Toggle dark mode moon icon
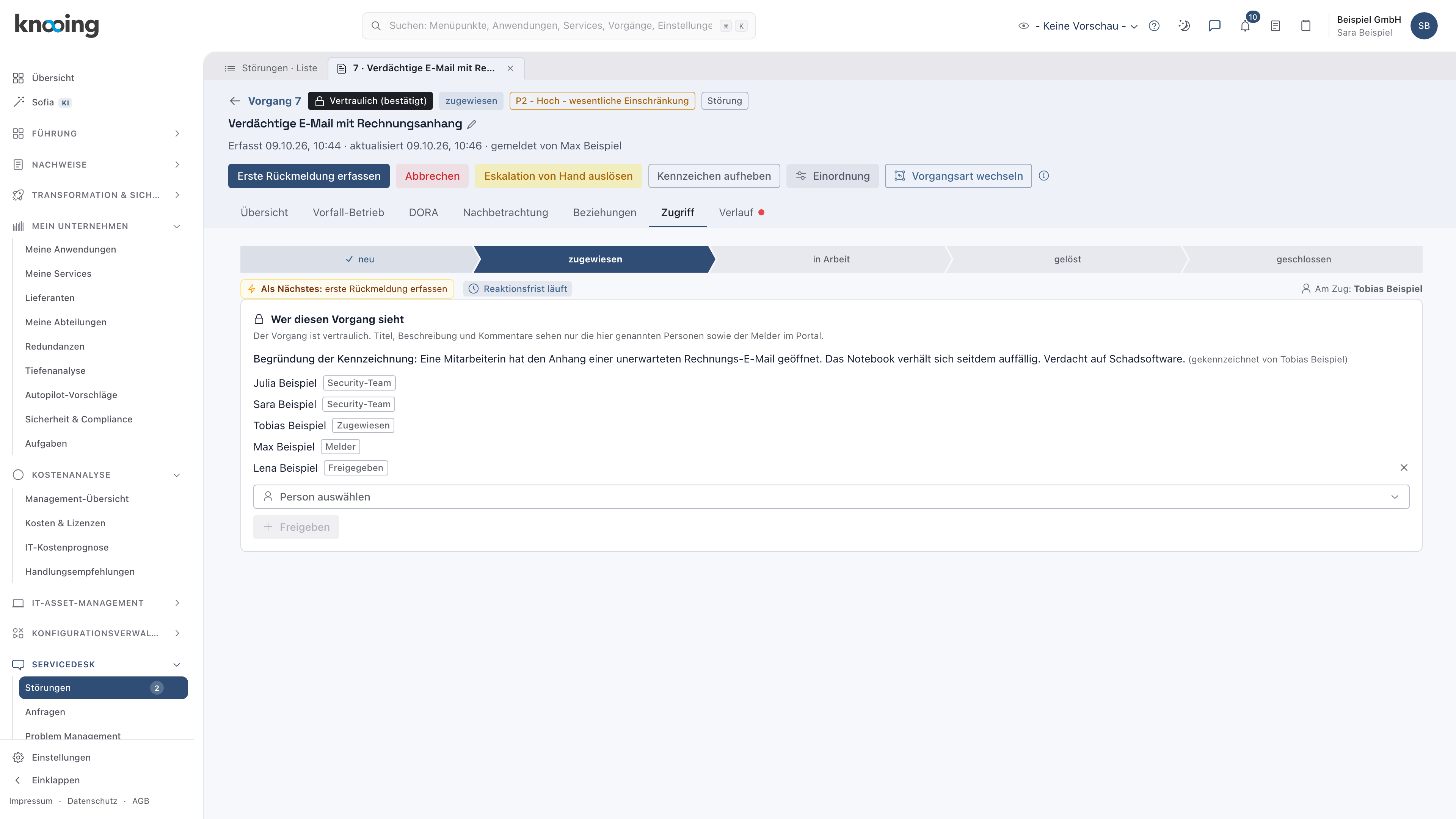1456x819 pixels. tap(1184, 25)
